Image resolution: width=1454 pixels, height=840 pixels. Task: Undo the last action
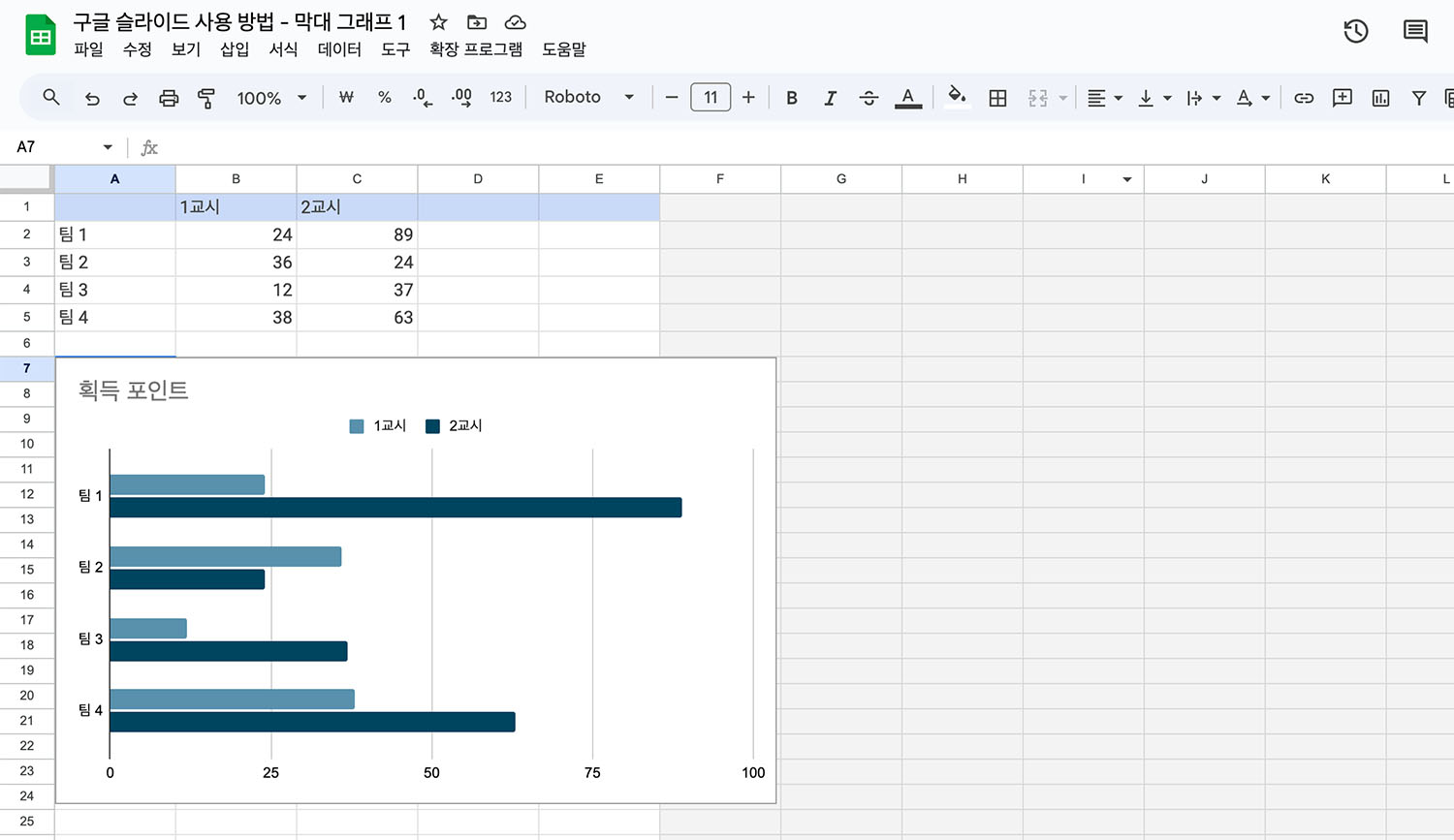click(92, 98)
